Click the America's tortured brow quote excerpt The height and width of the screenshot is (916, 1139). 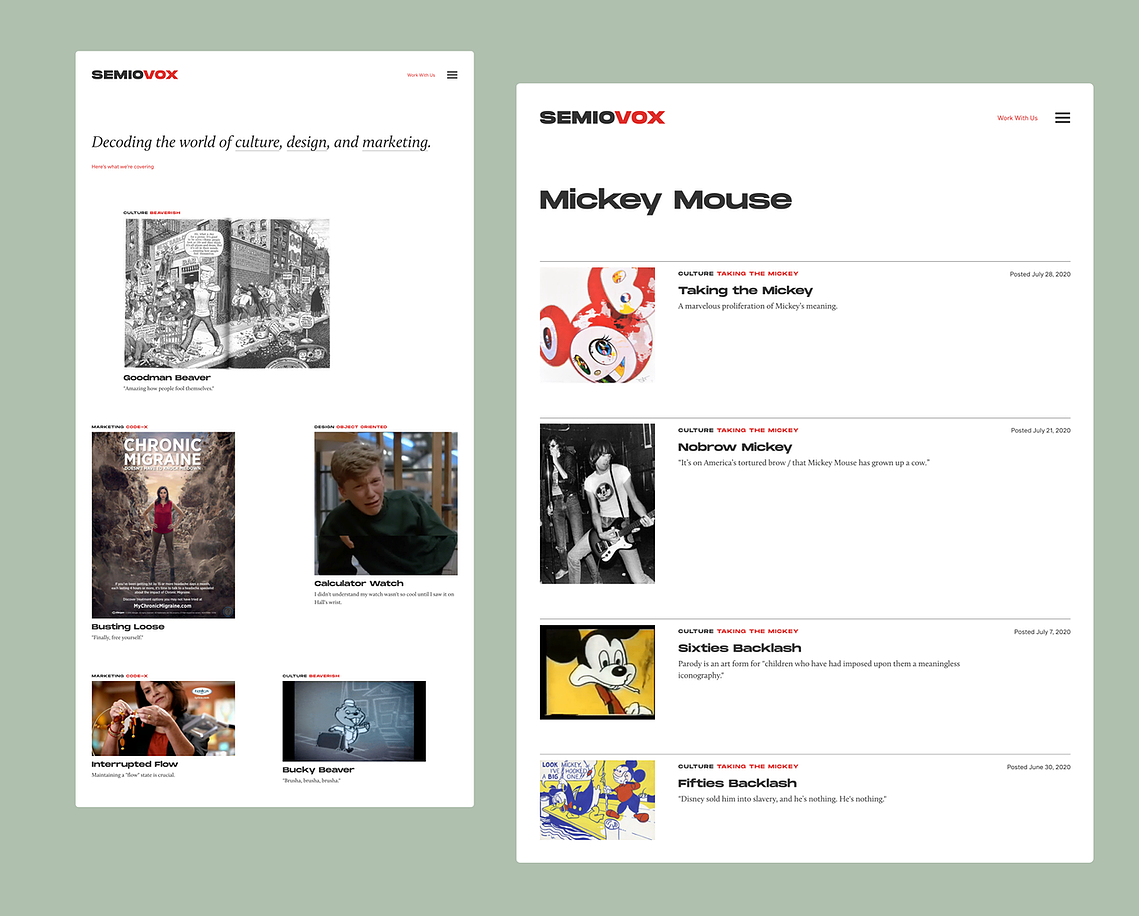click(x=803, y=463)
